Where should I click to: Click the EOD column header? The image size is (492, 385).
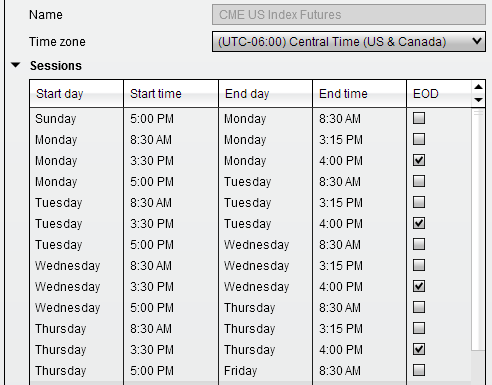tap(439, 94)
